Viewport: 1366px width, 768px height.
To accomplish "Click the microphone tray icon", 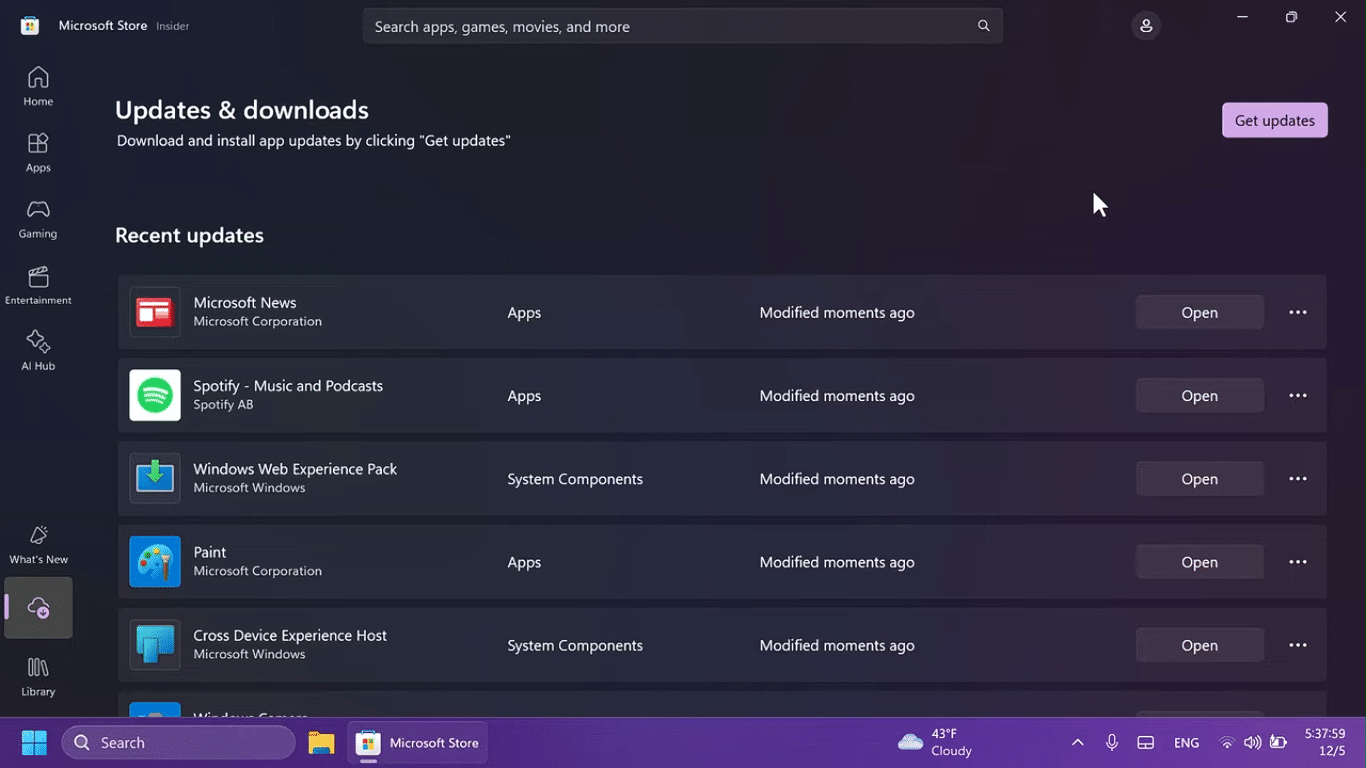I will [x=1111, y=743].
